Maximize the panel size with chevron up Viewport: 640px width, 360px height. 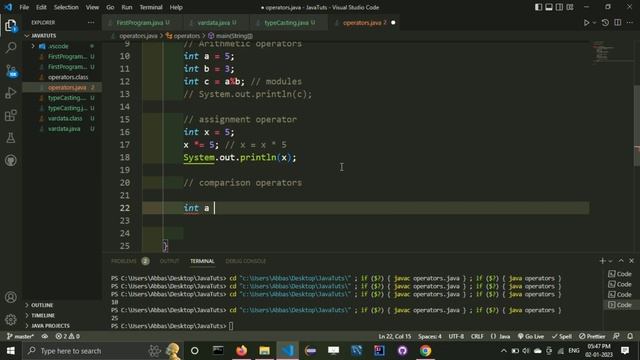coord(621,261)
